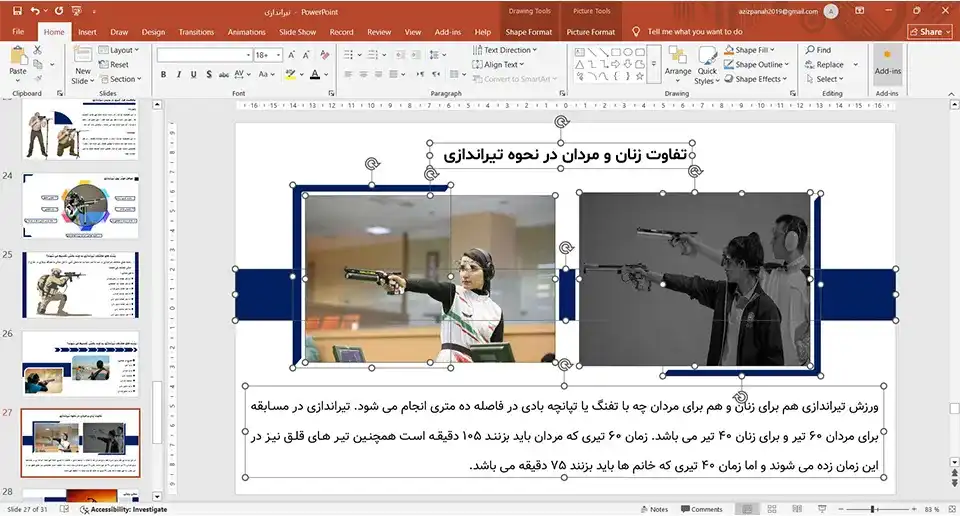Switch to the Animations tab
This screenshot has width=960, height=516.
(246, 32)
